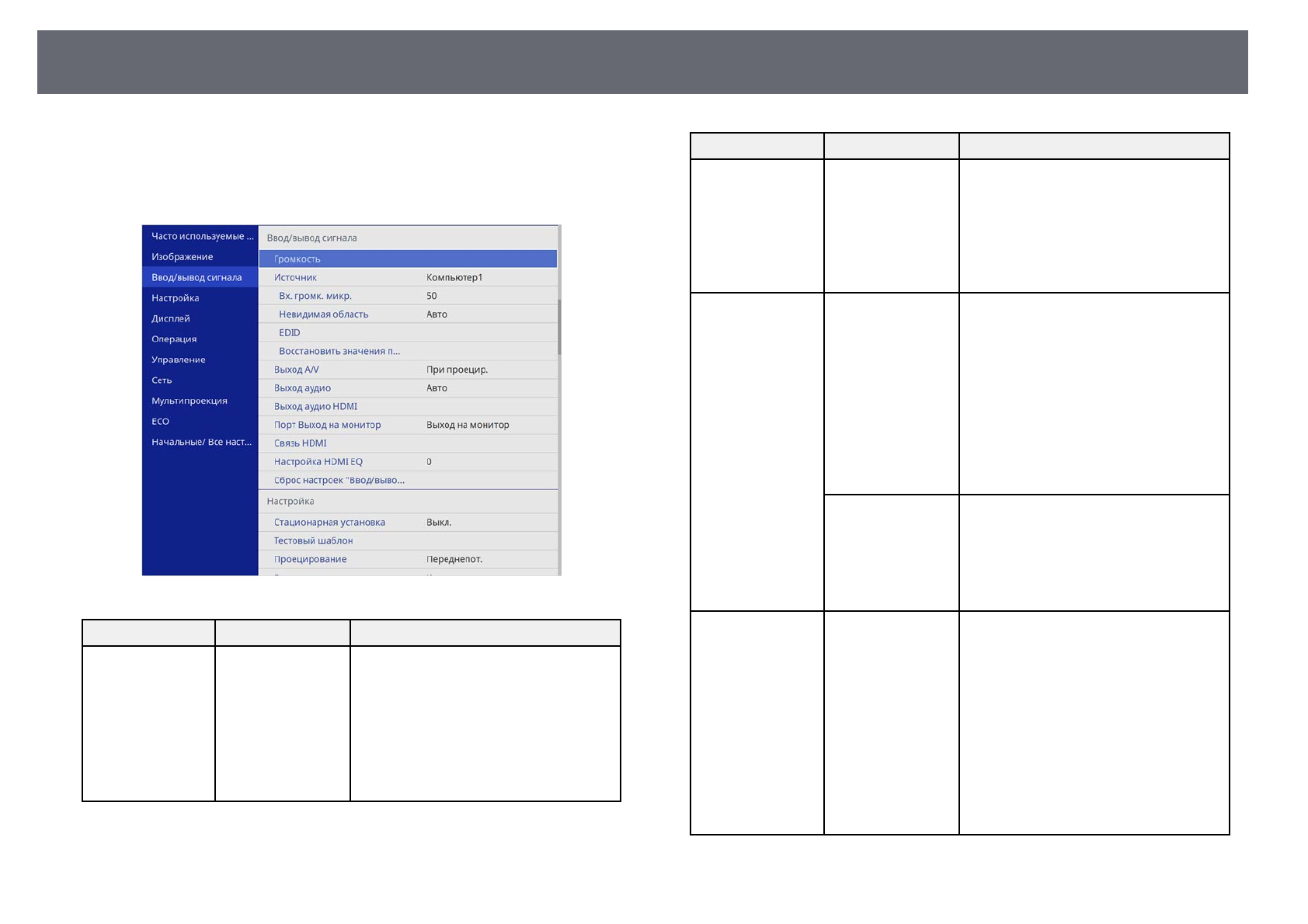The image size is (1308, 924).
Task: Open the Мультипроекция sidebar menu
Action: [190, 401]
